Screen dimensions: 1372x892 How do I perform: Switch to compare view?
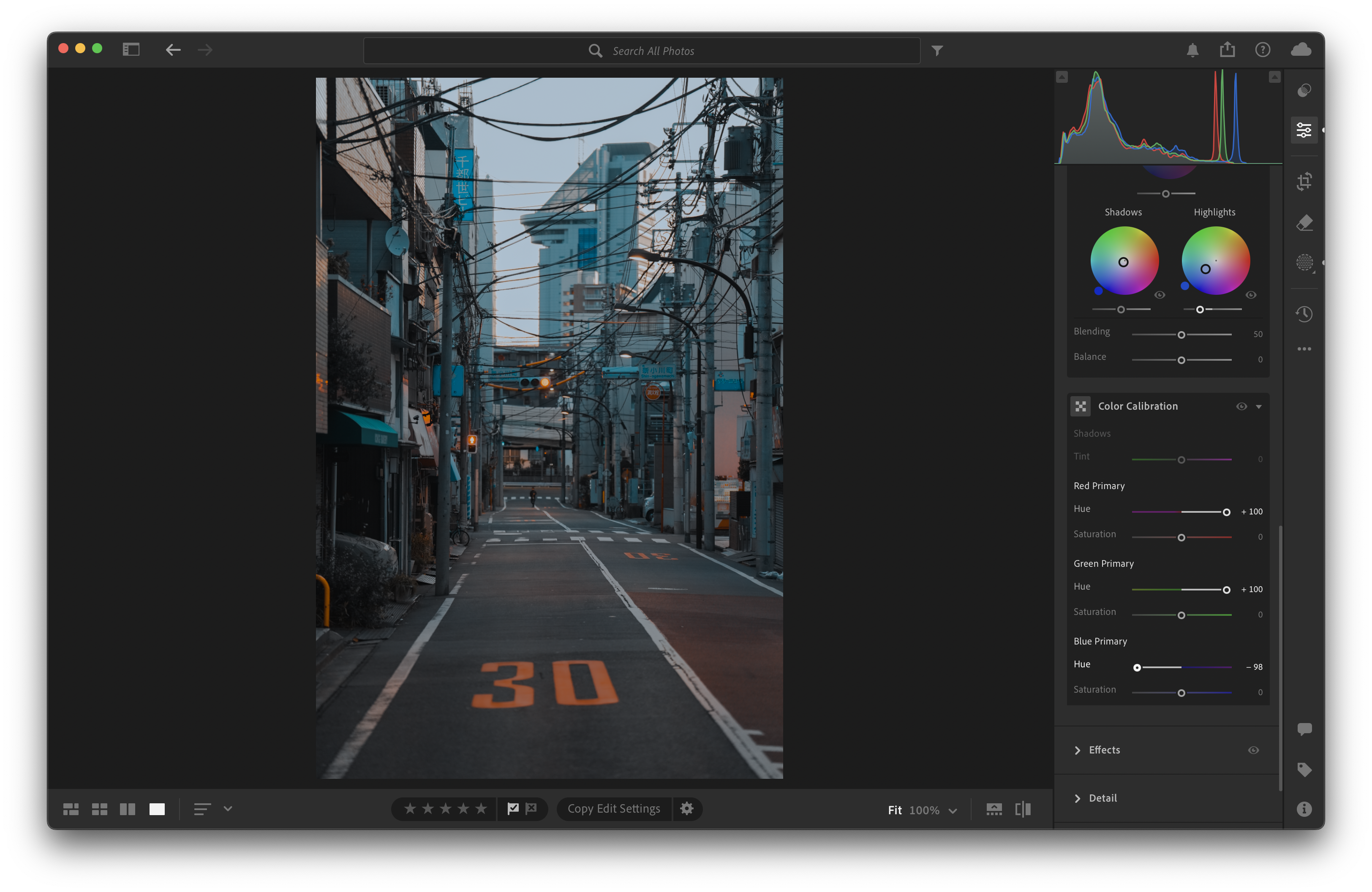(x=128, y=809)
